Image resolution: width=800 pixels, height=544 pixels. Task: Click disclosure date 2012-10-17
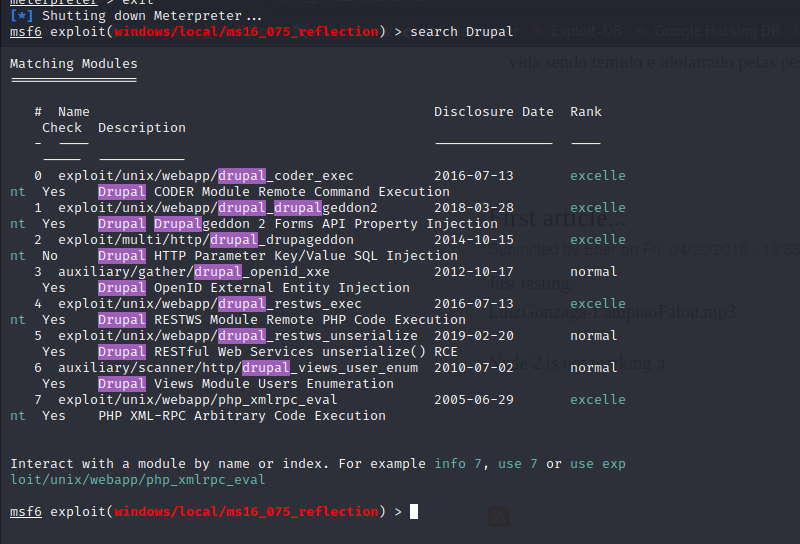[x=473, y=272]
